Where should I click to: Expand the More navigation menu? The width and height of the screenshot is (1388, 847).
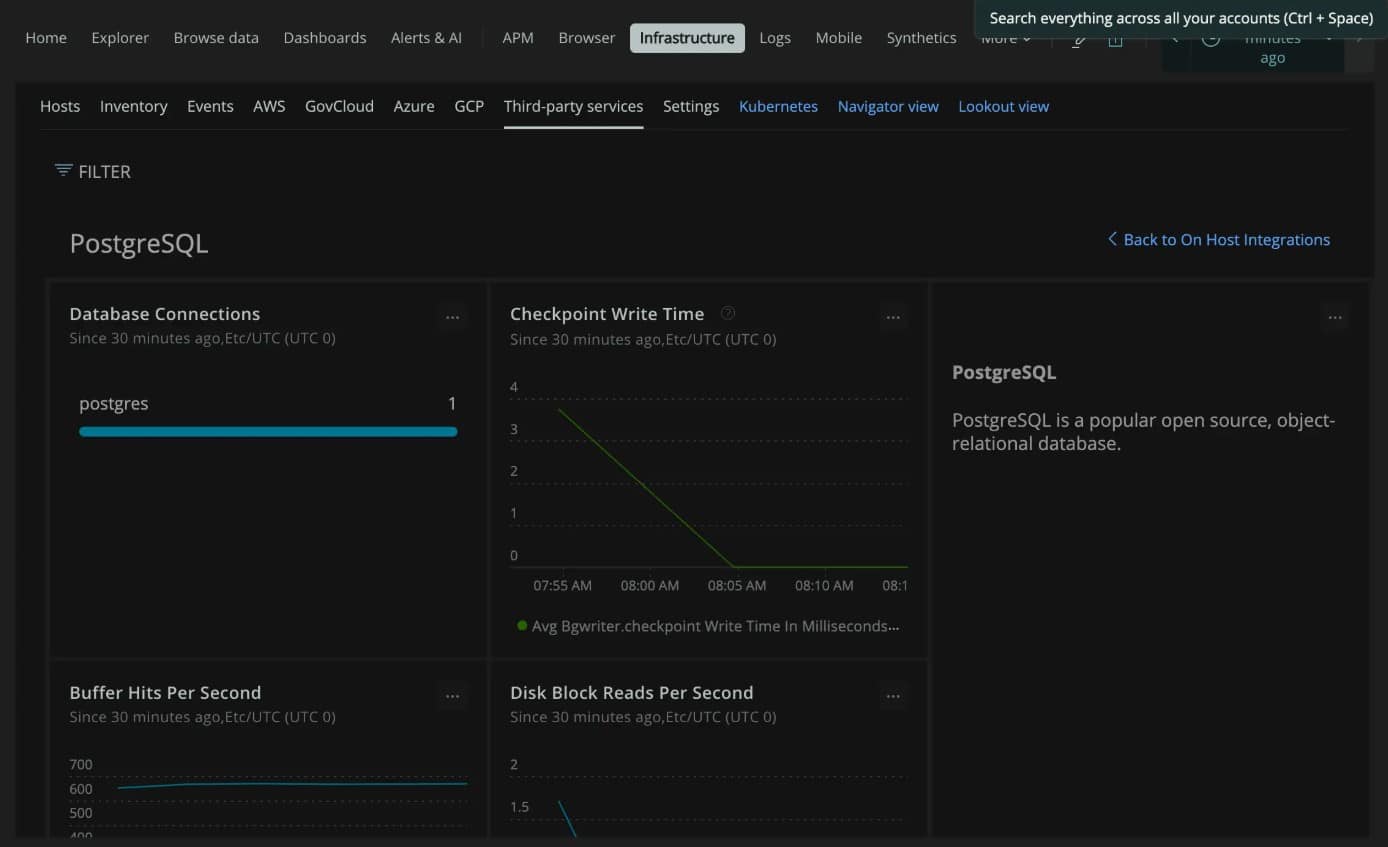[x=1006, y=37]
